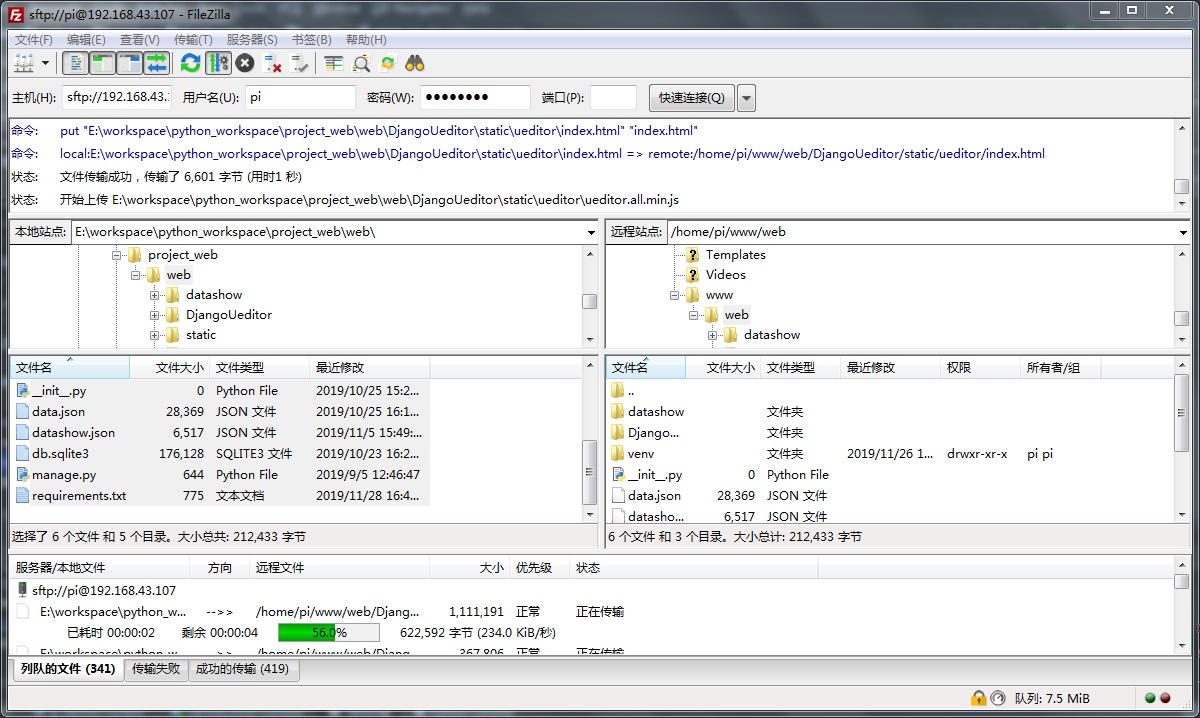This screenshot has height=718, width=1200.
Task: Click the 用户名 username field
Action: tap(300, 97)
